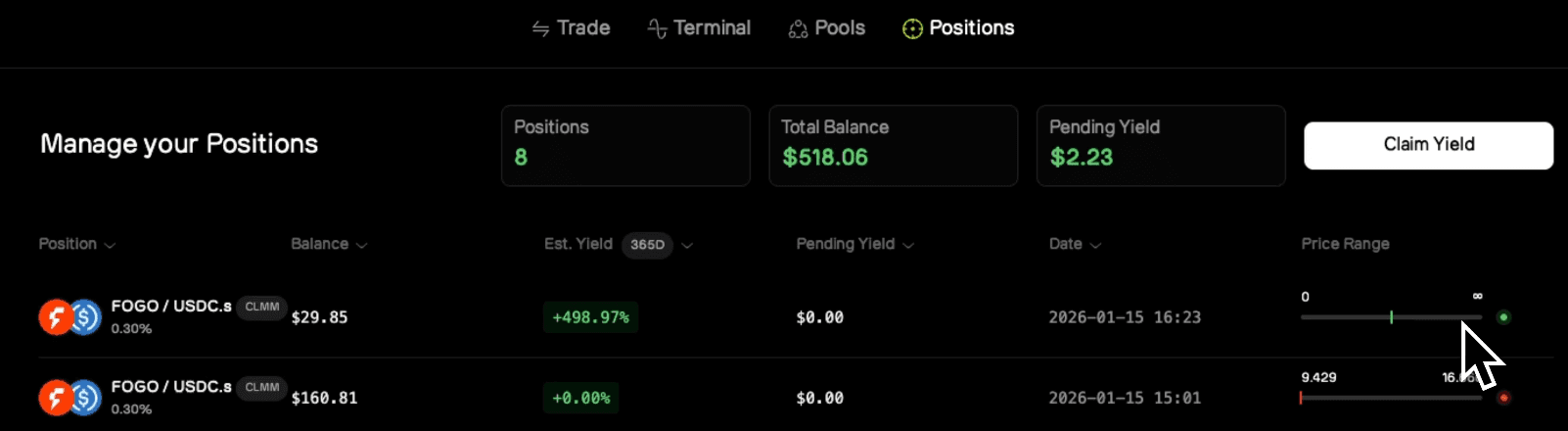1568x431 pixels.
Task: Click price range slider of first position
Action: tap(1390, 317)
